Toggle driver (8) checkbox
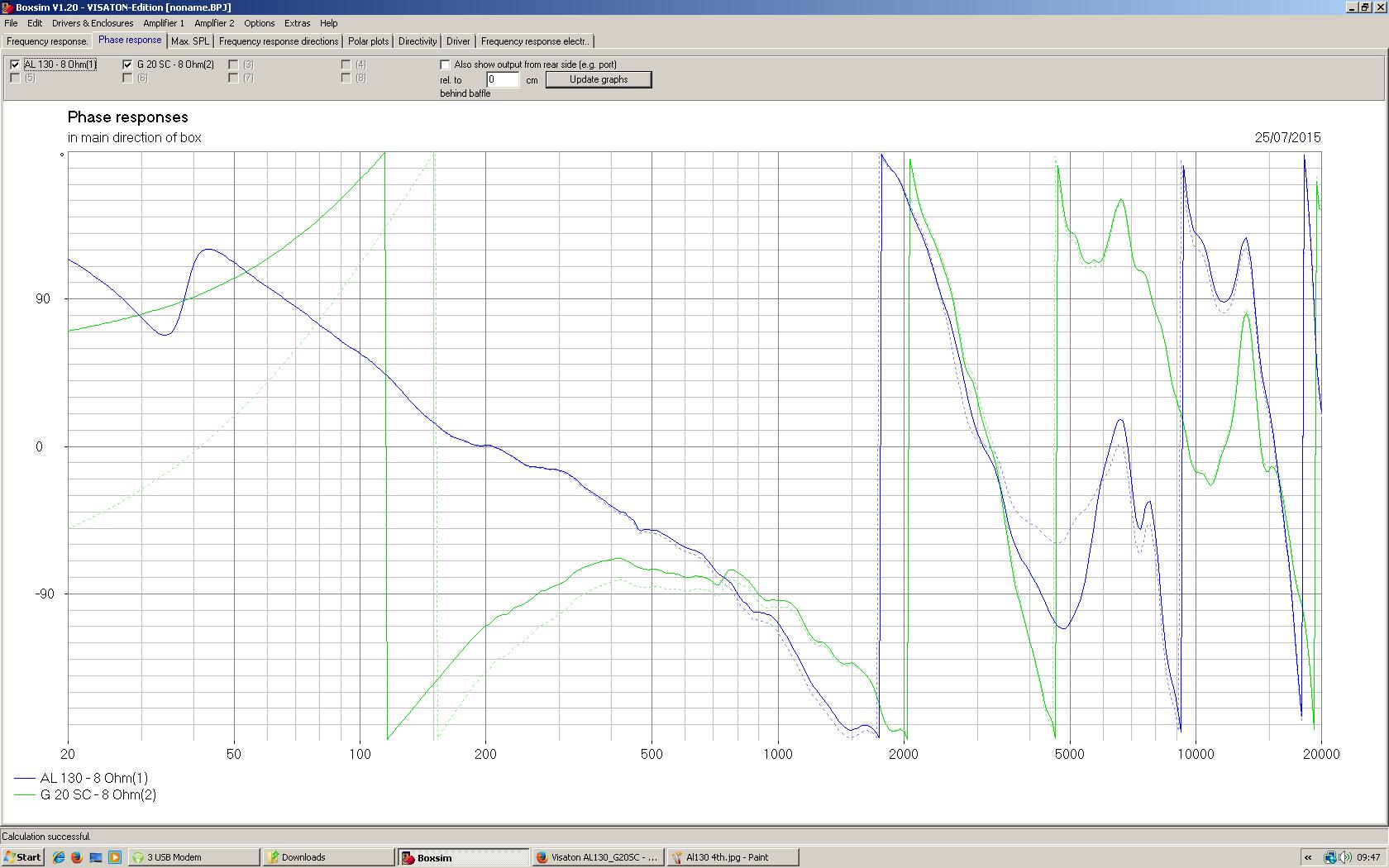The width and height of the screenshot is (1389, 868). (x=346, y=79)
